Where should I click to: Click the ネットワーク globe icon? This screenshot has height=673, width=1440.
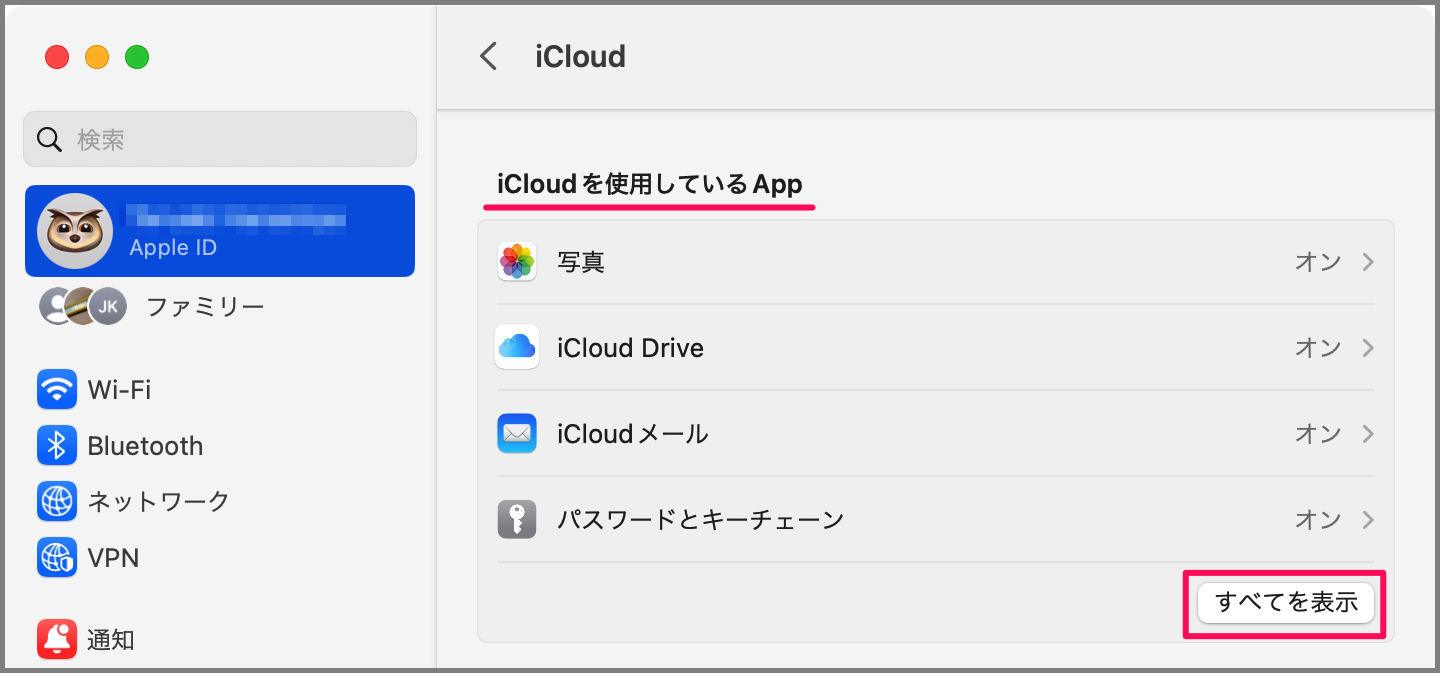point(57,501)
